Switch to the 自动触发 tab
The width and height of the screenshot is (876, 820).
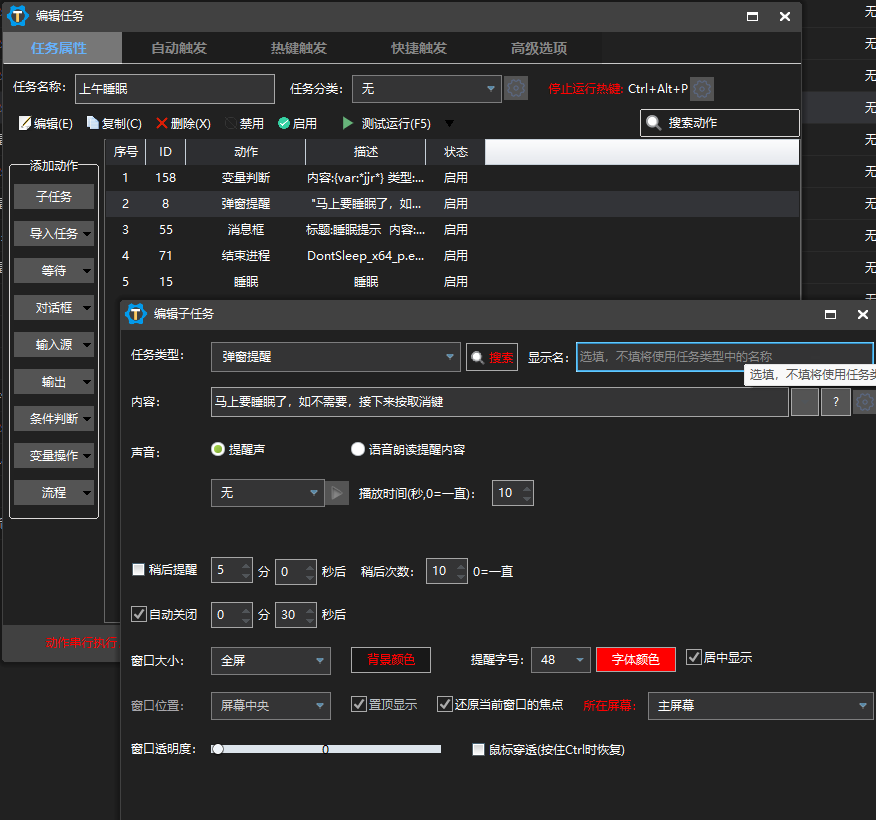point(179,48)
